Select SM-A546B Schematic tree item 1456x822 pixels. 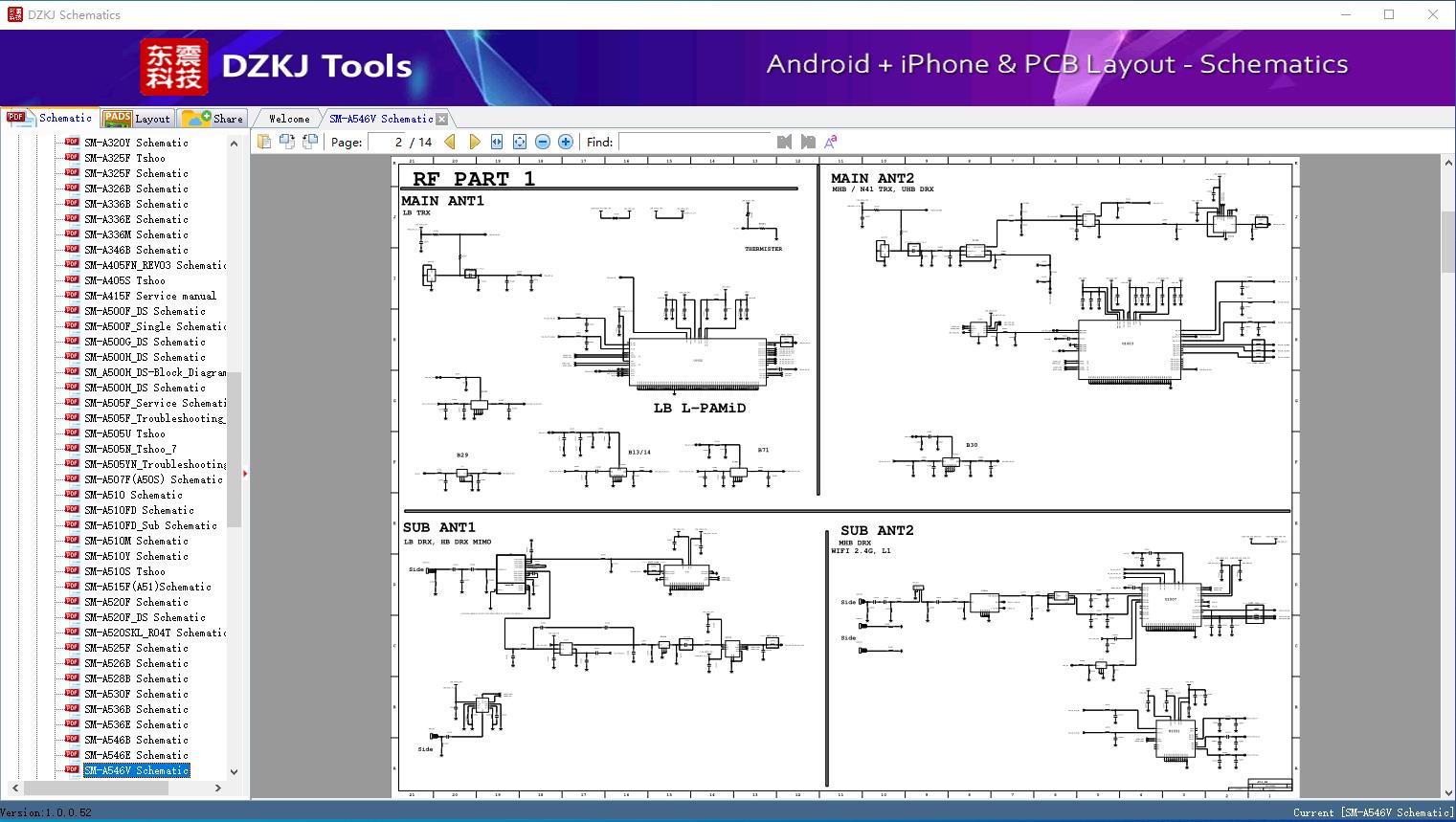[136, 740]
